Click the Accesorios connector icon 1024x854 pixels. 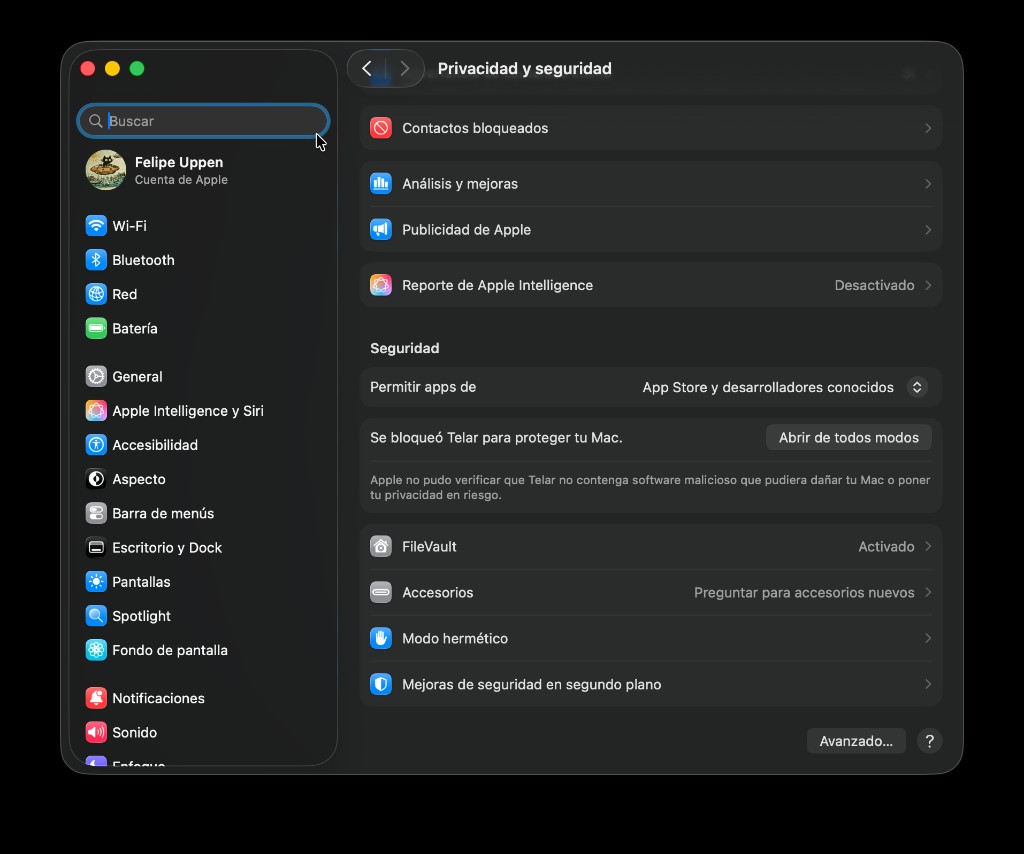[x=381, y=592]
